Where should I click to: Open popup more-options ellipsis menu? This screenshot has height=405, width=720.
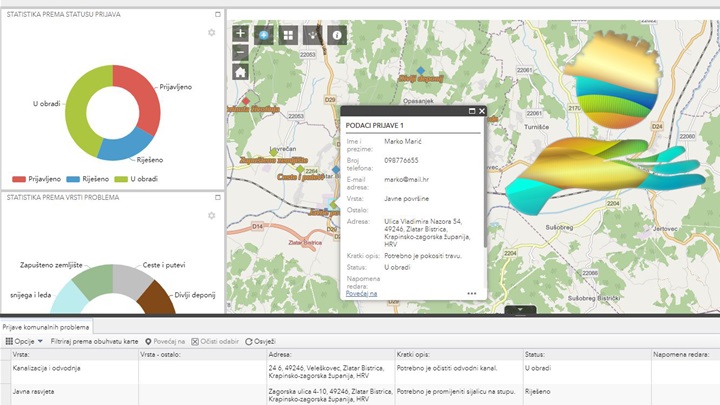tap(472, 293)
